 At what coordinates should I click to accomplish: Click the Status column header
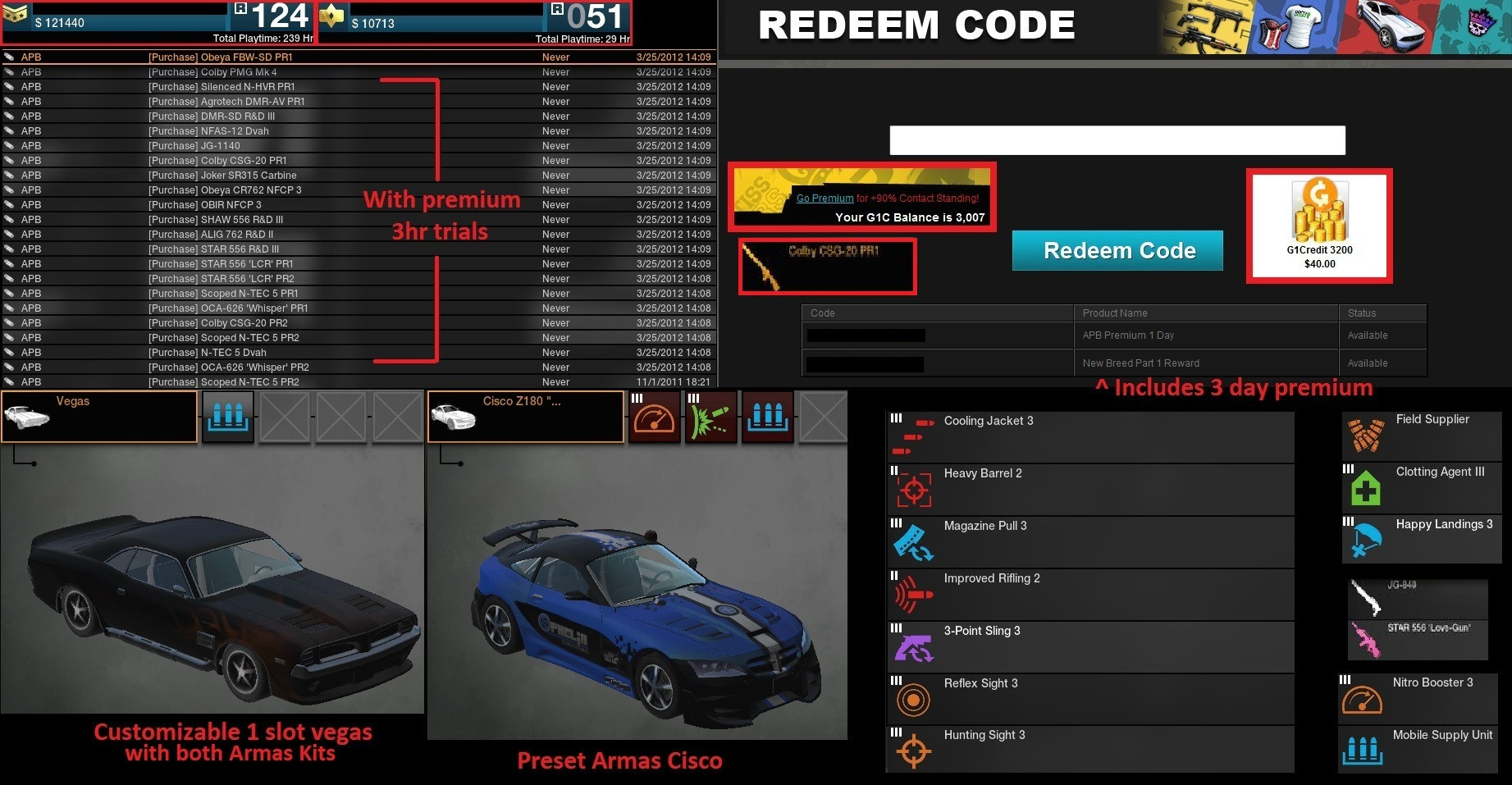click(x=1382, y=313)
